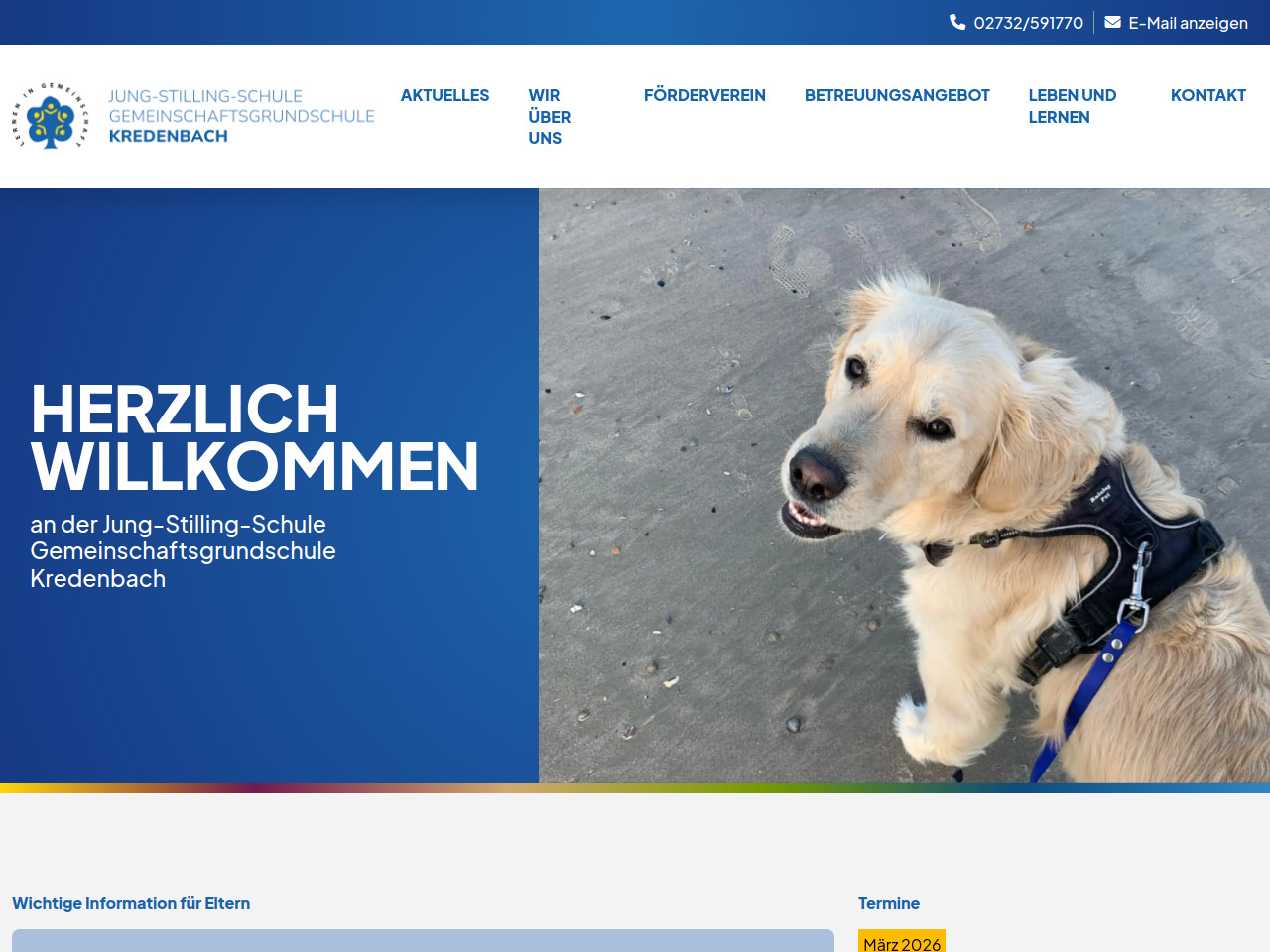Click the Termine heading
Viewport: 1270px width, 952px height.
click(x=888, y=903)
